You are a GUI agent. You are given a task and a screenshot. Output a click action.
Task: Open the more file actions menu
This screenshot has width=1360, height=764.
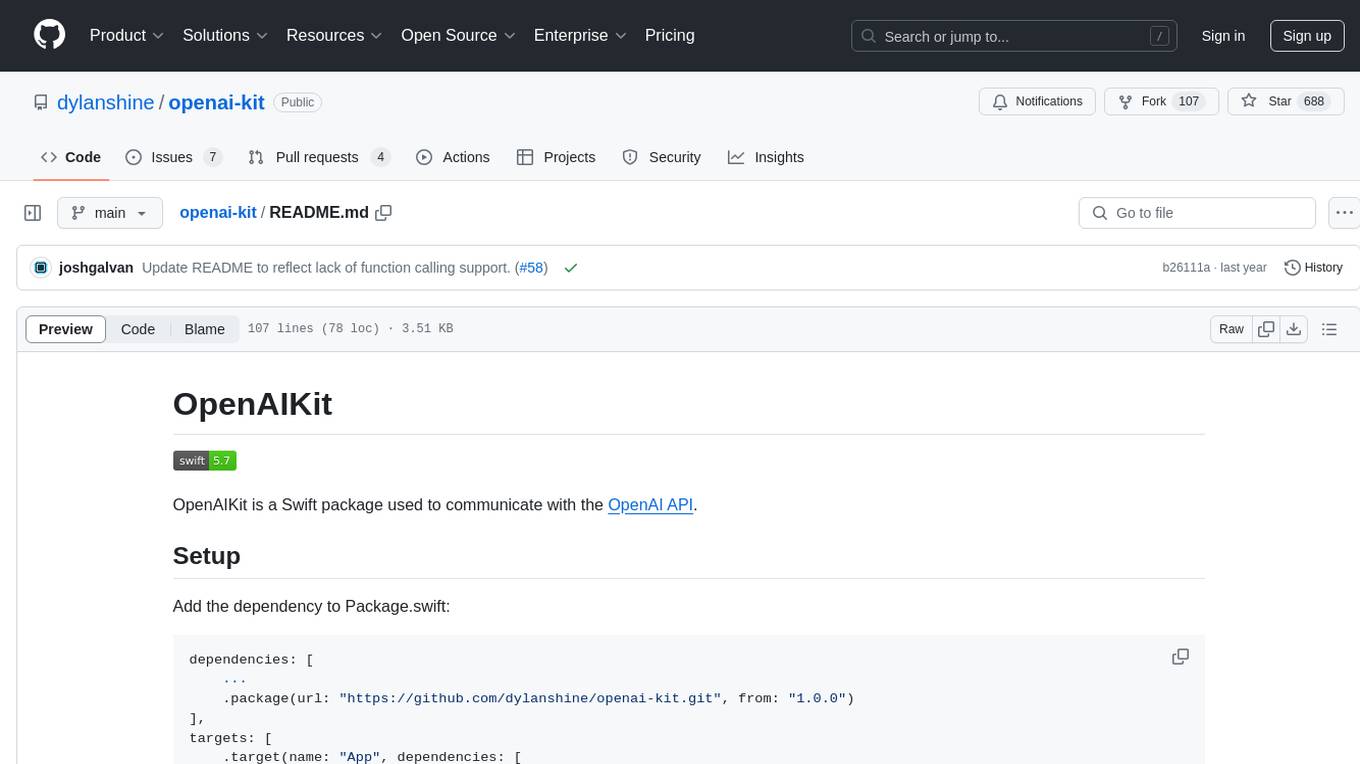click(x=1344, y=213)
